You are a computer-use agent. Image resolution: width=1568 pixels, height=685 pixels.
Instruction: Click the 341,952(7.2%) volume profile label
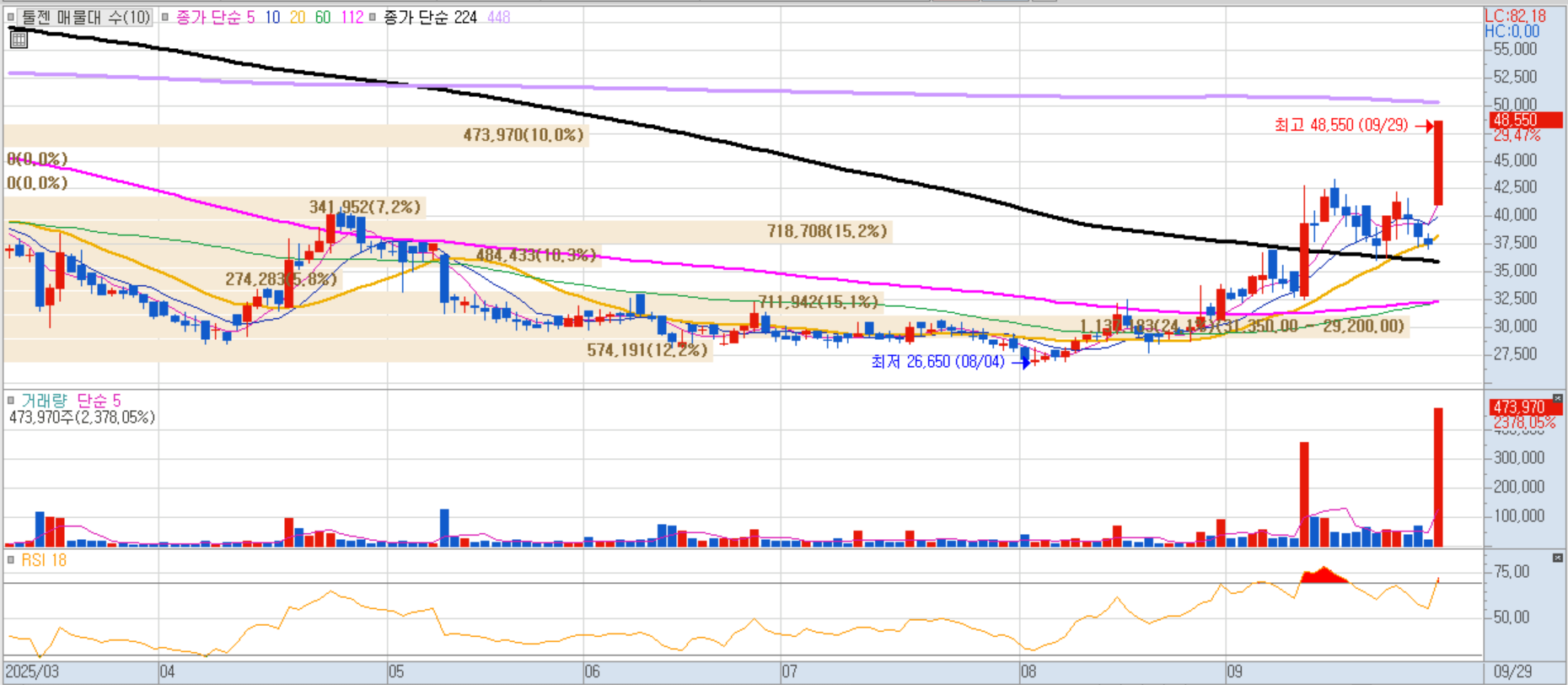(x=365, y=208)
